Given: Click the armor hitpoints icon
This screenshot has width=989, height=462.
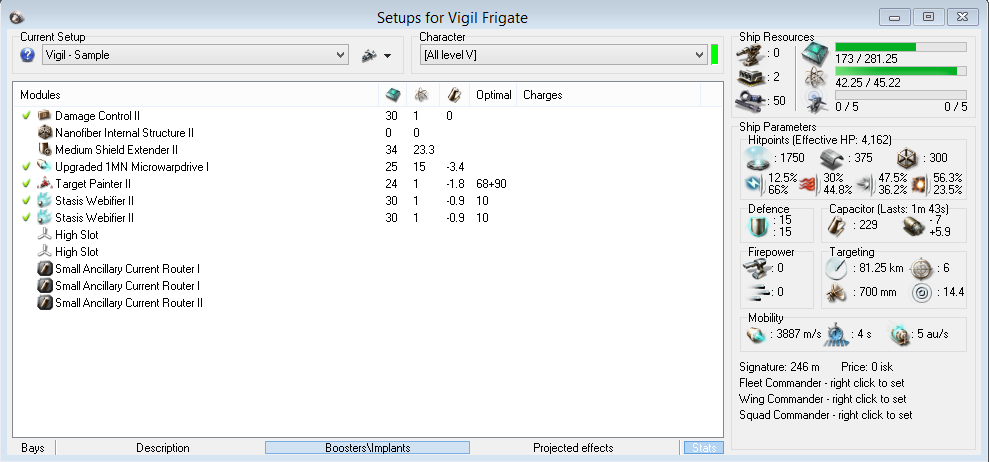Looking at the screenshot, I should point(832,158).
